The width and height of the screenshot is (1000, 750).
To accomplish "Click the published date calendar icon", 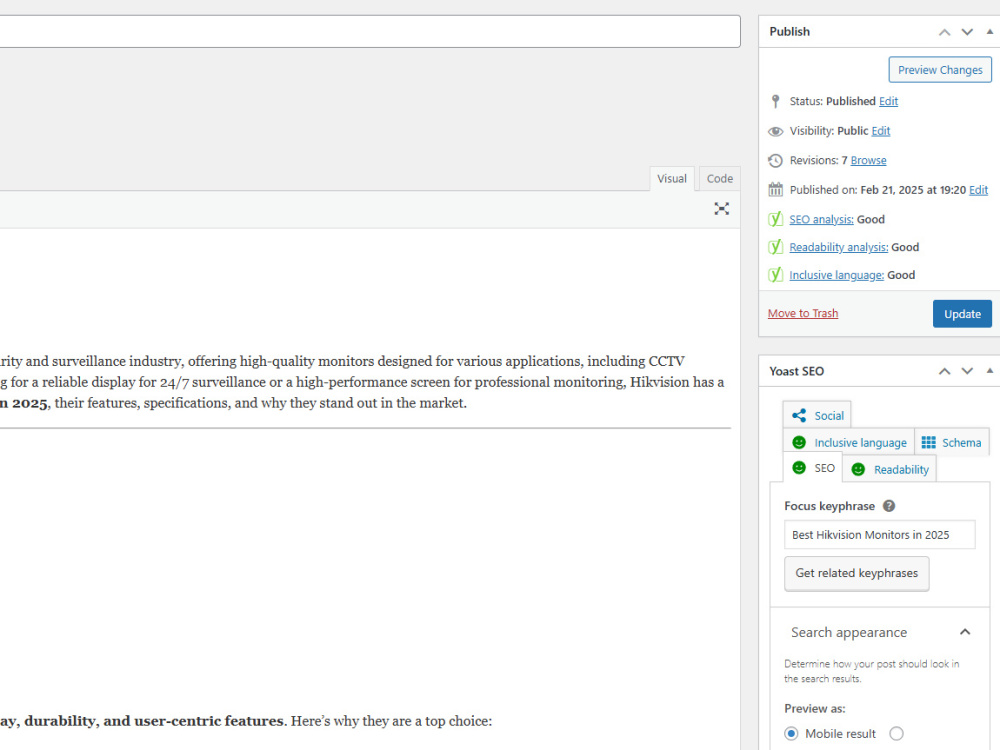I will point(775,189).
